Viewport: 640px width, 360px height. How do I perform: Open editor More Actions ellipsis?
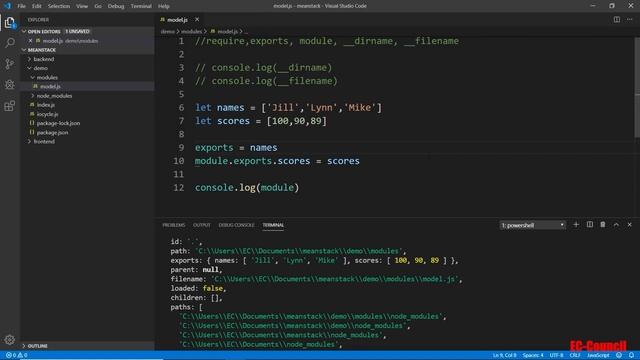[x=630, y=20]
